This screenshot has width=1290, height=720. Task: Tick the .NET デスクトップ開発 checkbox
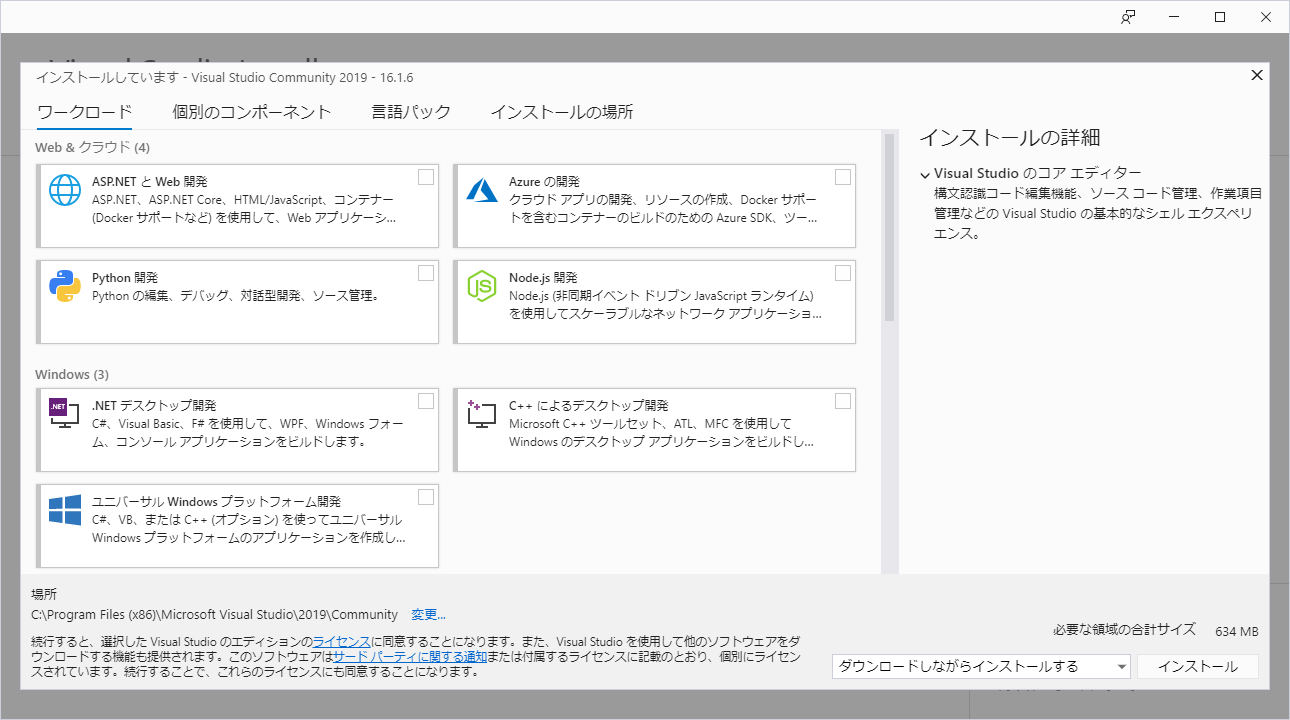pos(426,401)
